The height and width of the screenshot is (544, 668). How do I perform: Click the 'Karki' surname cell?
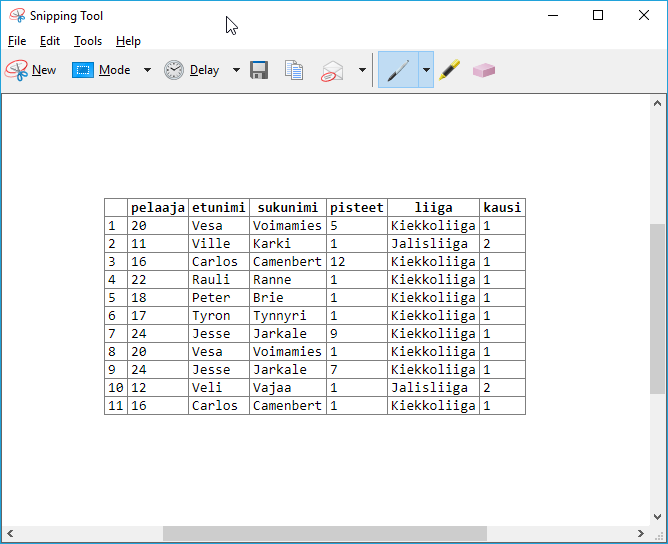pos(288,244)
